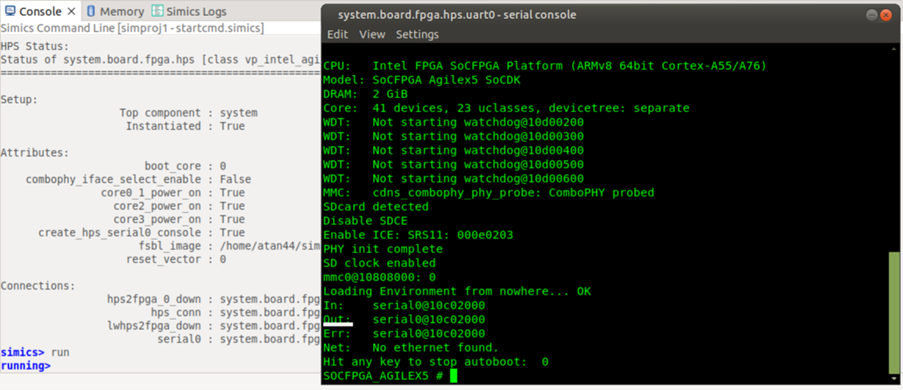
Task: Click 'HPS Status:' line in Simics console
Action: (35, 46)
